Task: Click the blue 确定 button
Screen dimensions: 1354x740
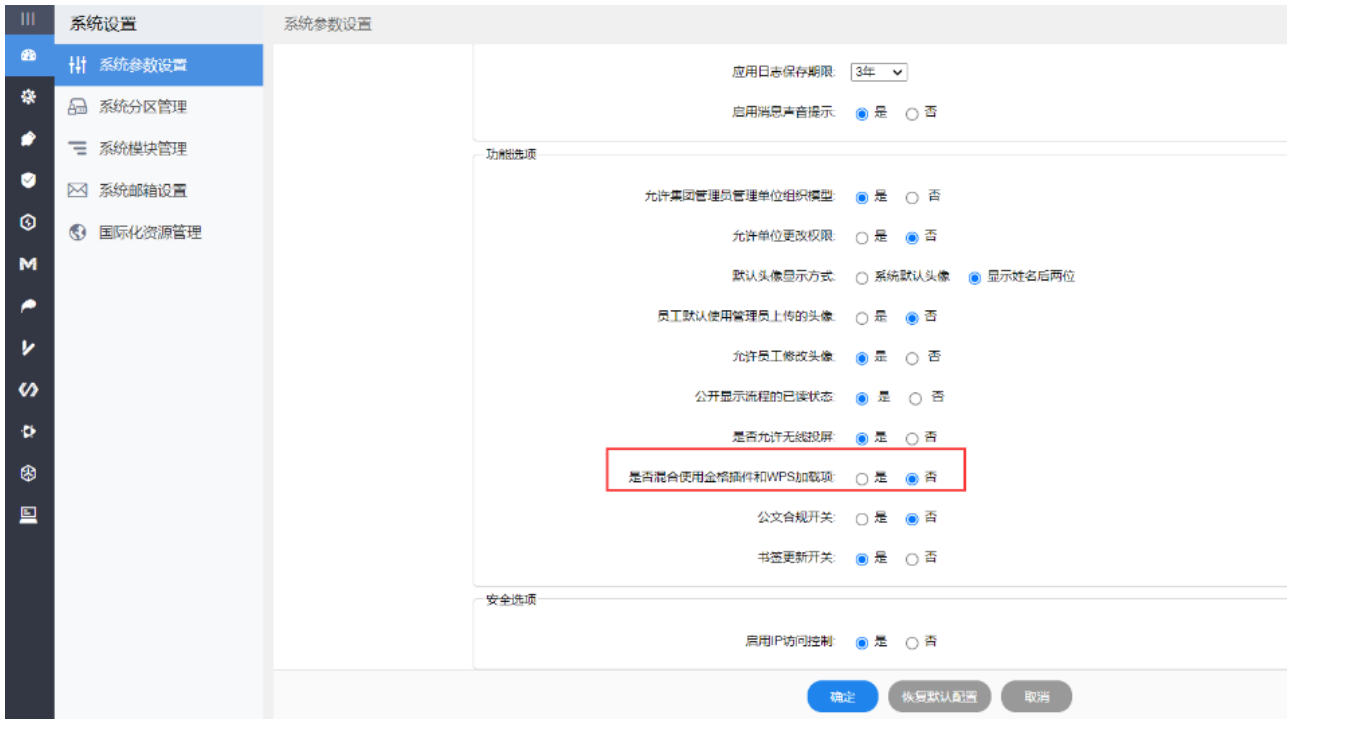Action: click(x=843, y=697)
